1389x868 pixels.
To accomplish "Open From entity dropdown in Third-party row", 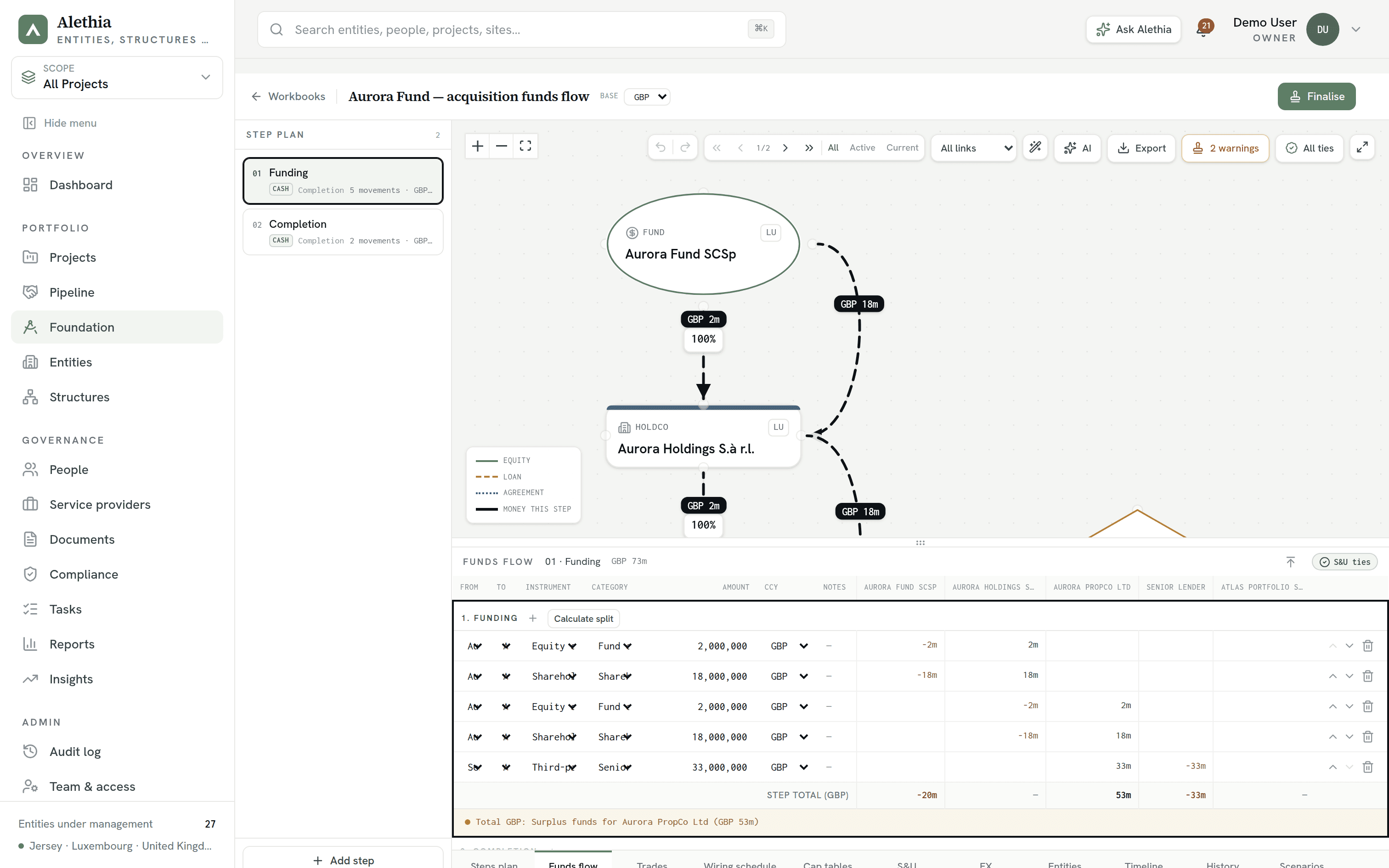I will pos(474,767).
